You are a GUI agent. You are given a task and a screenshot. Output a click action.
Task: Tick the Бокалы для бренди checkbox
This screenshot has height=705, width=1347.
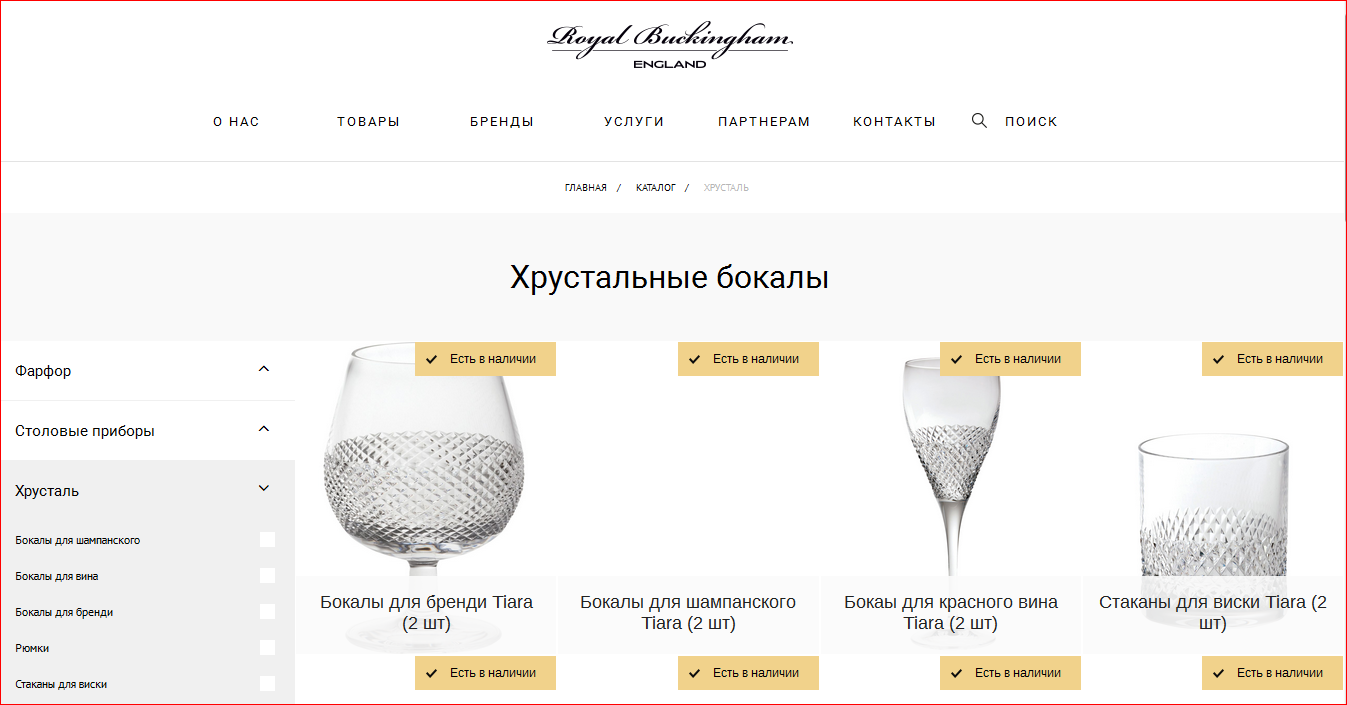coord(267,612)
